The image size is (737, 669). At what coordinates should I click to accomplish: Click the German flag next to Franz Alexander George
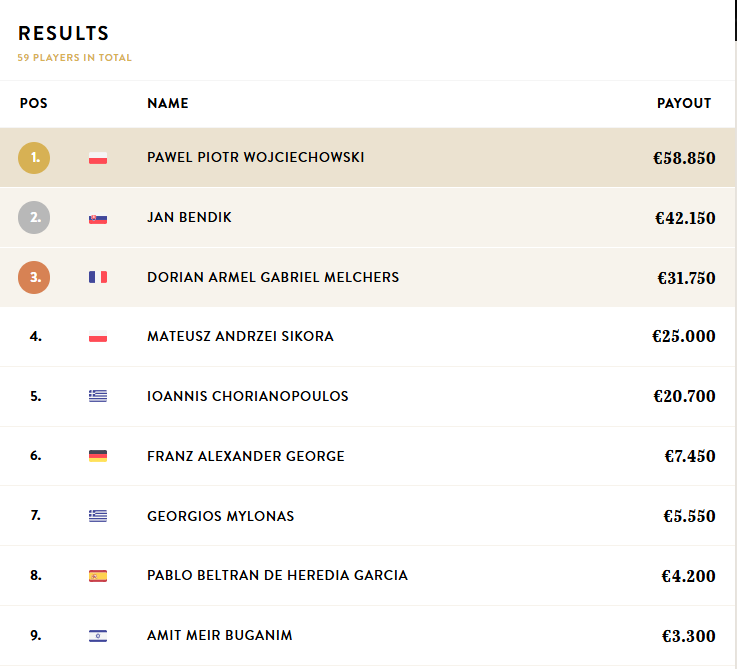[x=98, y=456]
